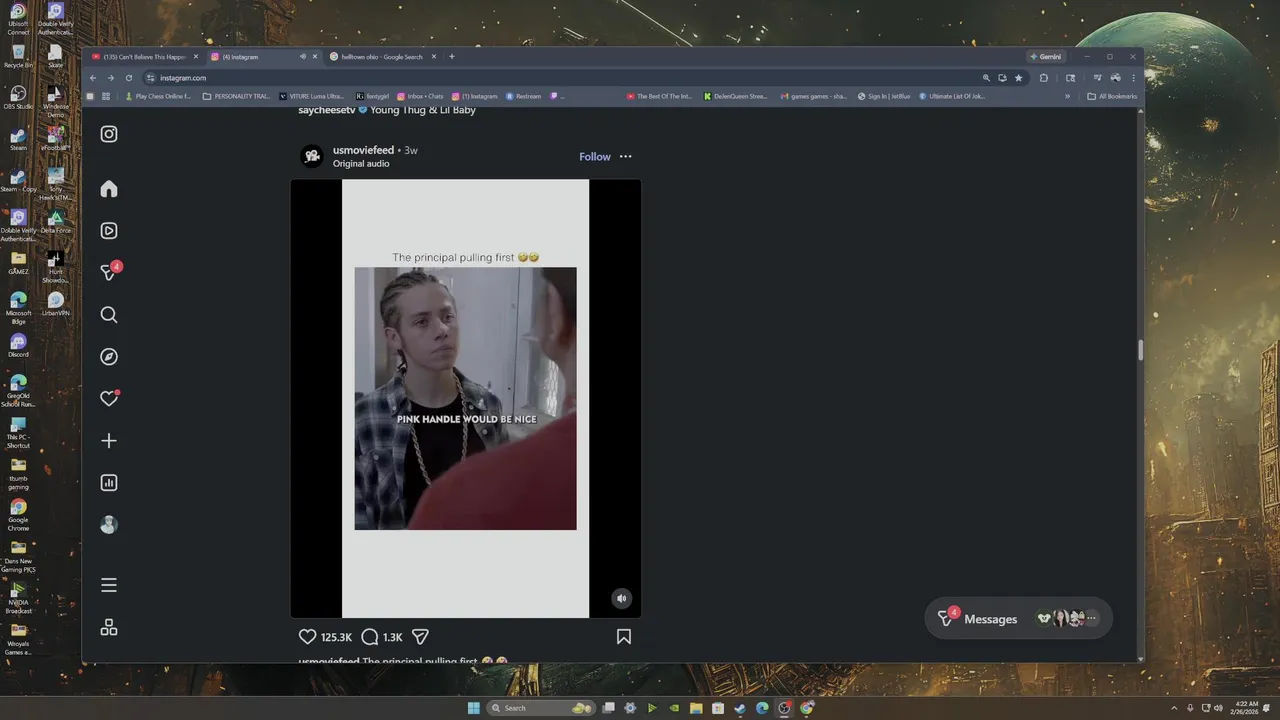Screen dimensions: 1280x720
Task: Open the More hamburger menu in sidebar
Action: (109, 585)
